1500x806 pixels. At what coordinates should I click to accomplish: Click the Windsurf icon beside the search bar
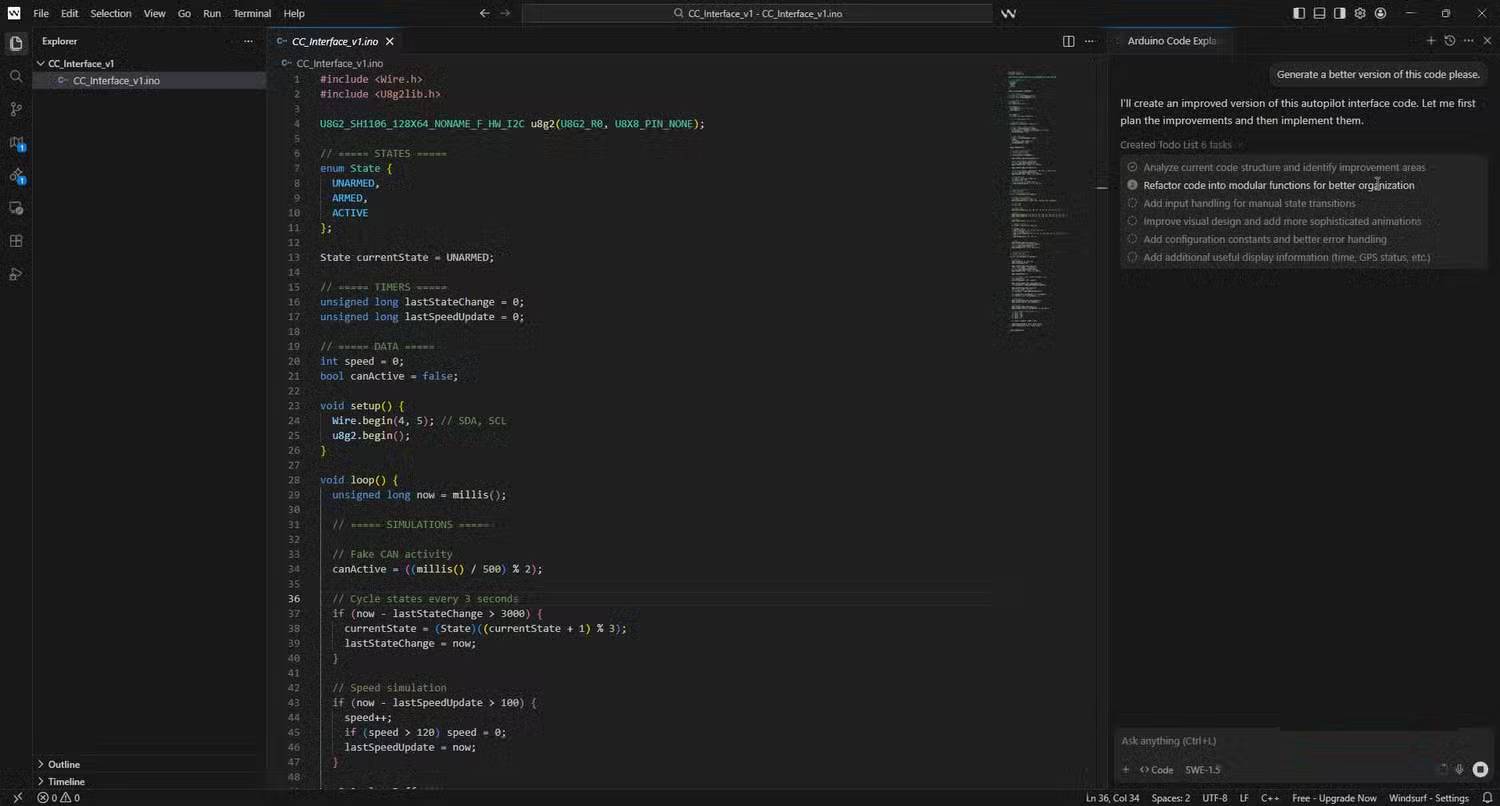click(1009, 13)
